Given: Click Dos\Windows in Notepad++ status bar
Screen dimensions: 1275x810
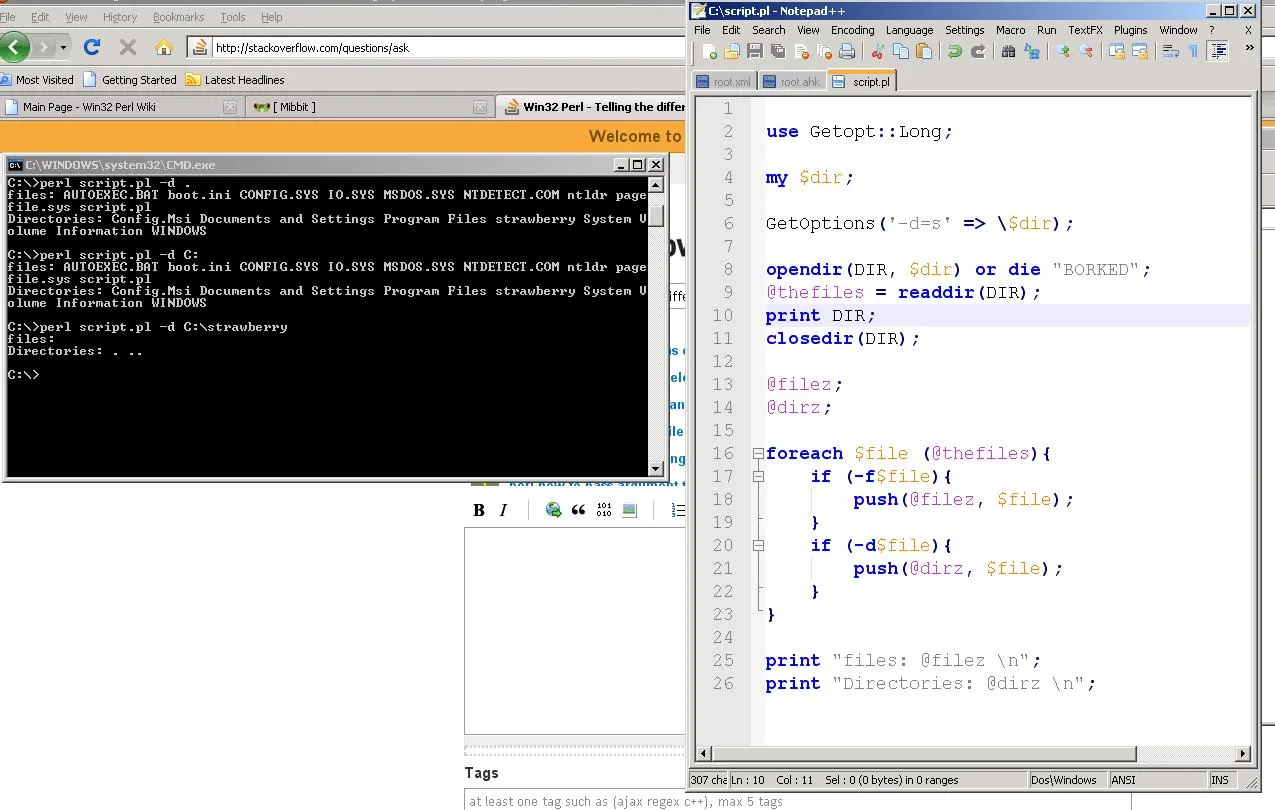Looking at the screenshot, I should tap(1067, 780).
